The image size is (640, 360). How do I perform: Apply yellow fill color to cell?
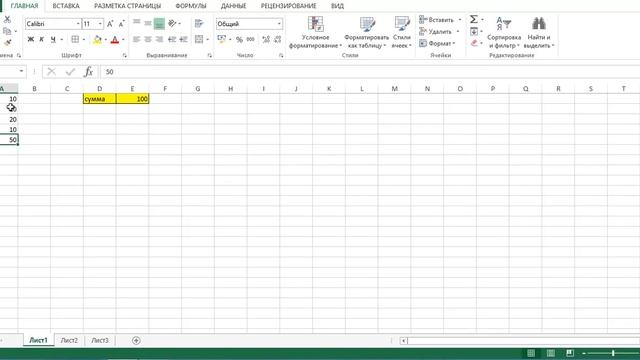[98, 40]
